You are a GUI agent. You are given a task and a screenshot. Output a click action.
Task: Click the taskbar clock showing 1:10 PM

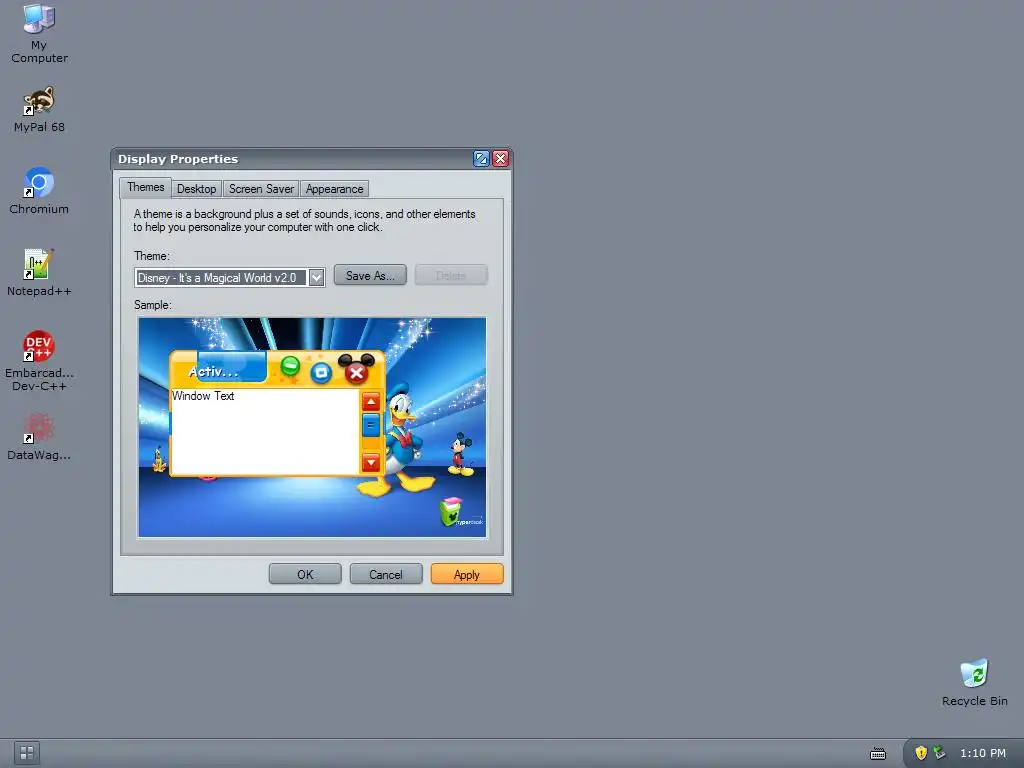(983, 753)
